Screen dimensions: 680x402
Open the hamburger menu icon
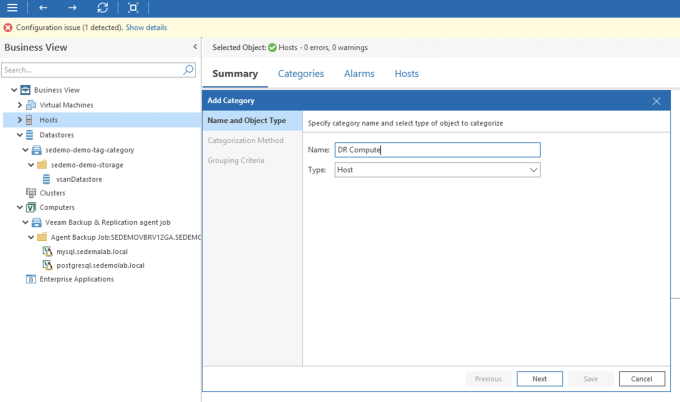[12, 7]
